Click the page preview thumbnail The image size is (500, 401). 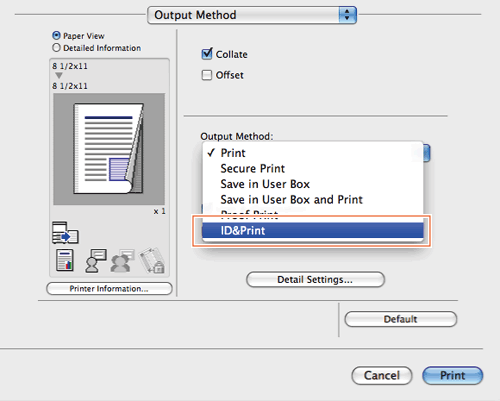(x=109, y=149)
